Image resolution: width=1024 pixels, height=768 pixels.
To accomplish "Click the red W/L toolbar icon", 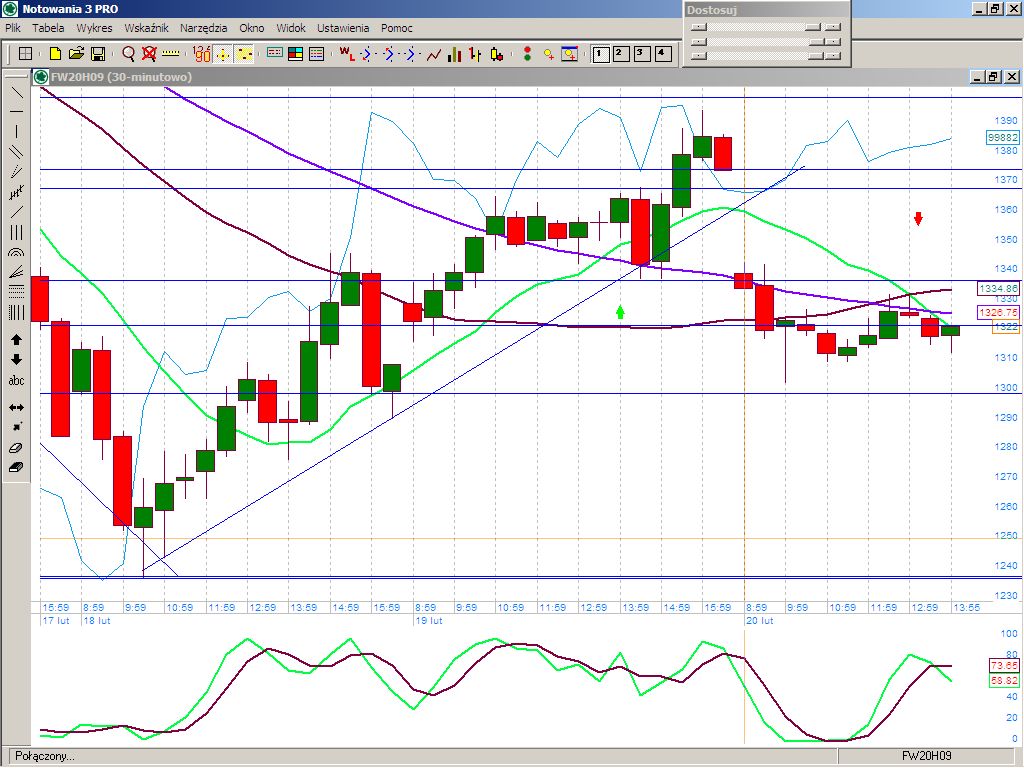I will 345,54.
